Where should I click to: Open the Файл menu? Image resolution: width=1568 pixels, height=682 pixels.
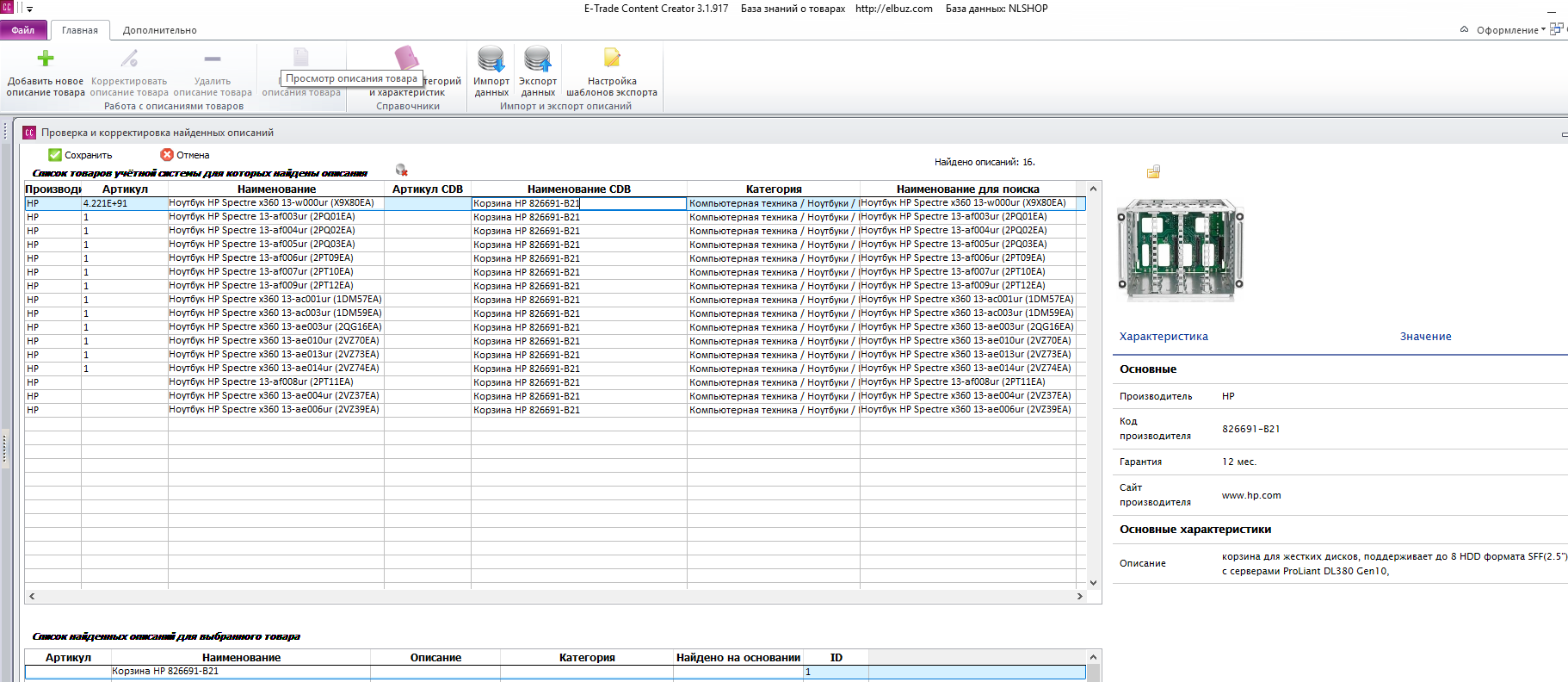click(23, 30)
